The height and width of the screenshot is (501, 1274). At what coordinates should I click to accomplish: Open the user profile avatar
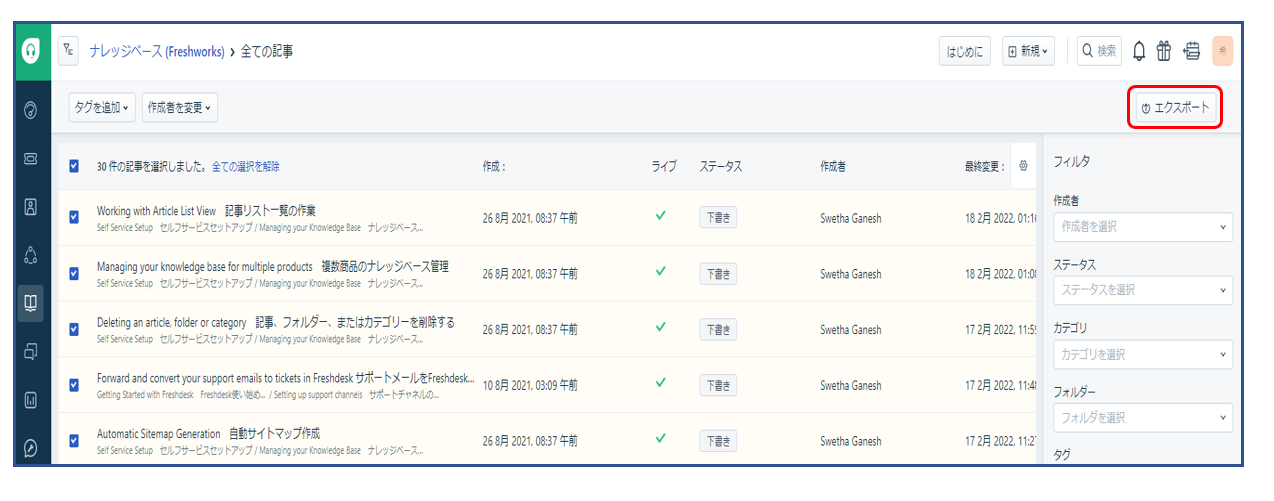click(1222, 51)
